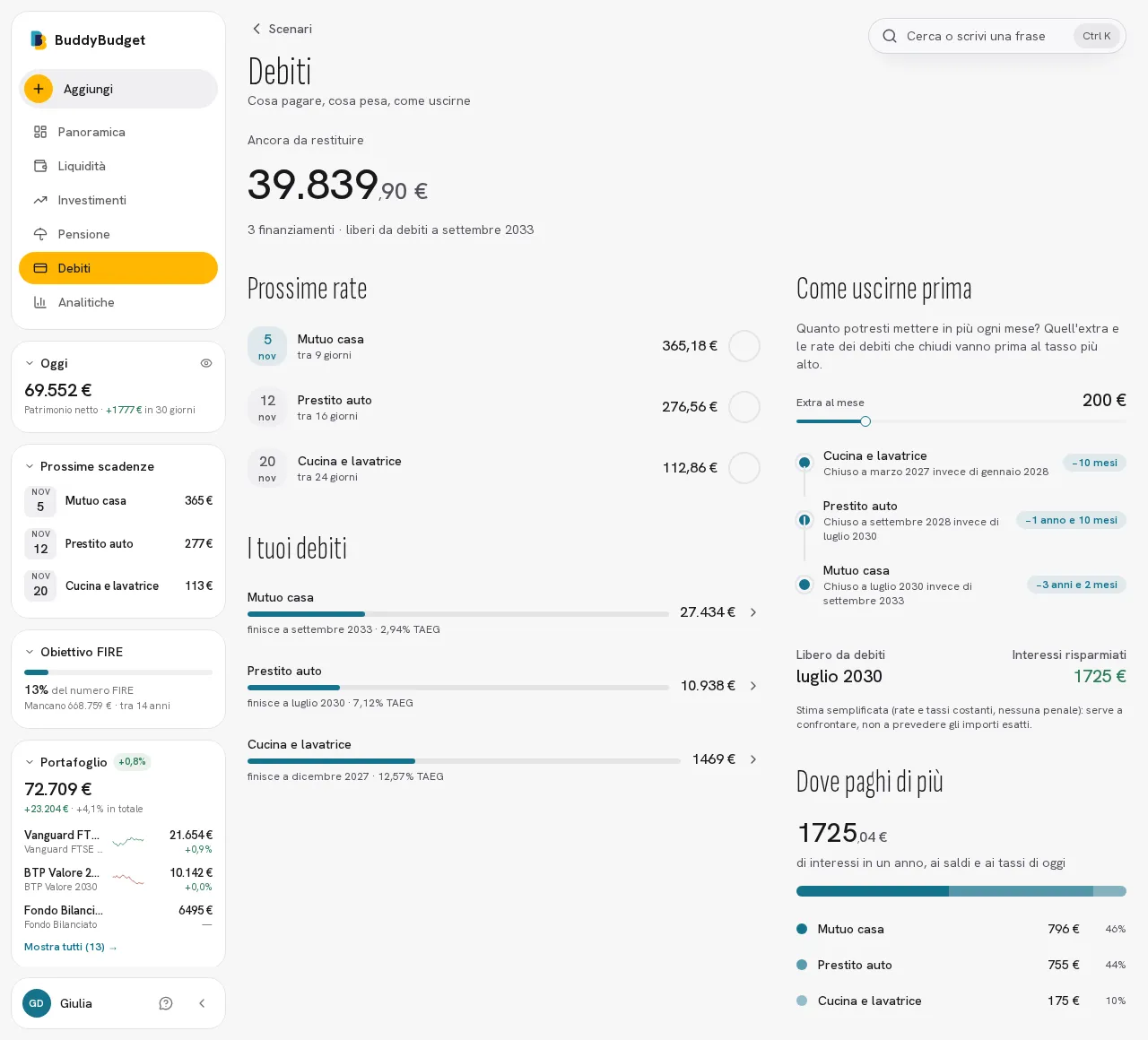Viewport: 1148px width, 1040px height.
Task: Click the Investimenti trend arrow icon
Action: pos(40,200)
